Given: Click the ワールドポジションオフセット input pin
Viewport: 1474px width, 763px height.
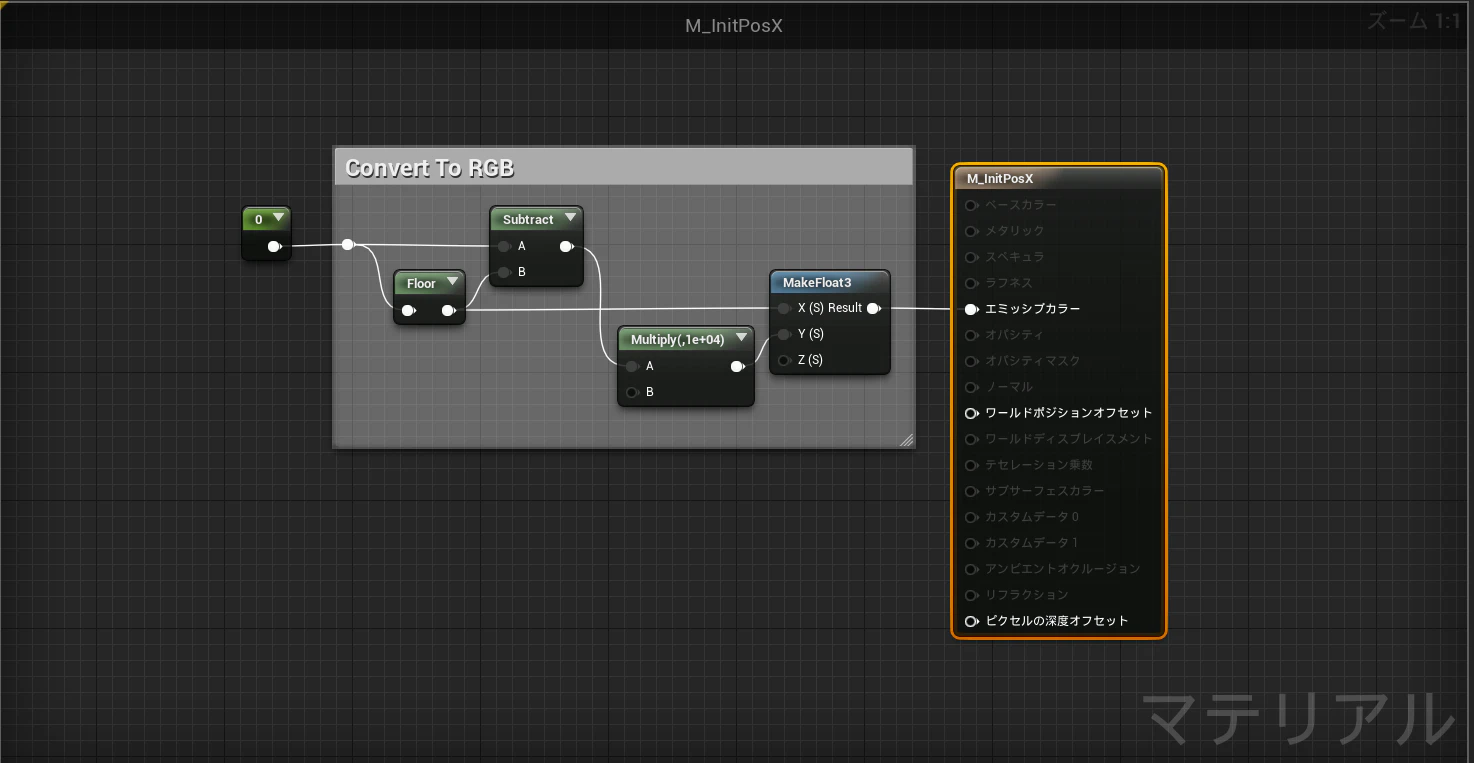Looking at the screenshot, I should [x=971, y=413].
